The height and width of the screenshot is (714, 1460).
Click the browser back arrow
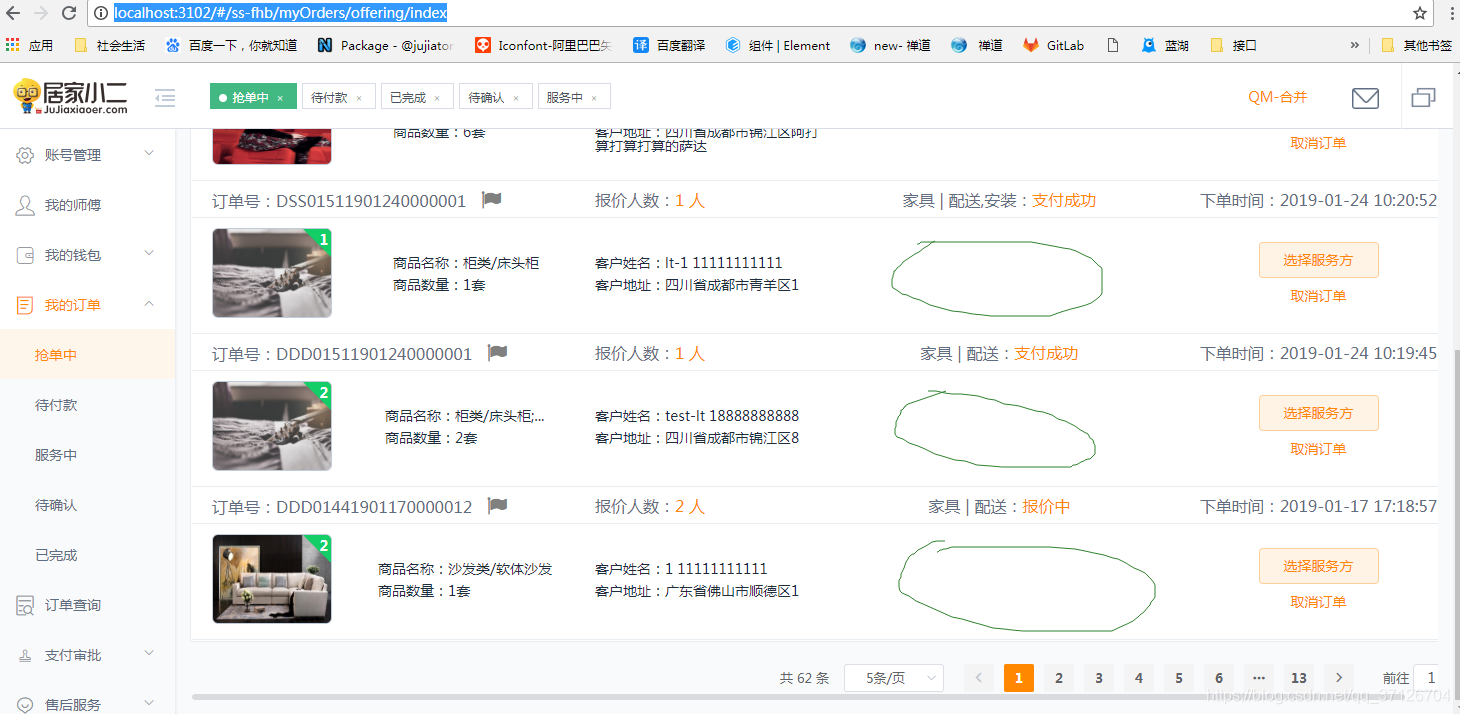pyautogui.click(x=13, y=13)
